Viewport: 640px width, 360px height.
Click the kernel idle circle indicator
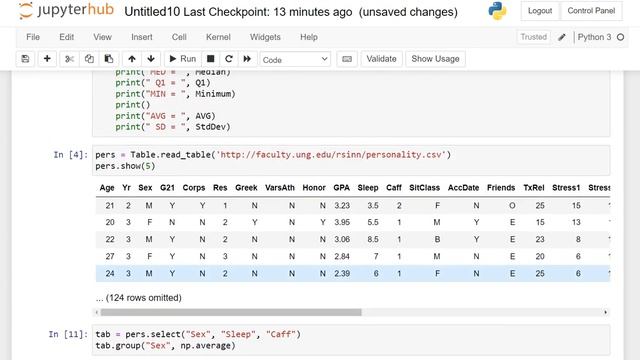[620, 37]
